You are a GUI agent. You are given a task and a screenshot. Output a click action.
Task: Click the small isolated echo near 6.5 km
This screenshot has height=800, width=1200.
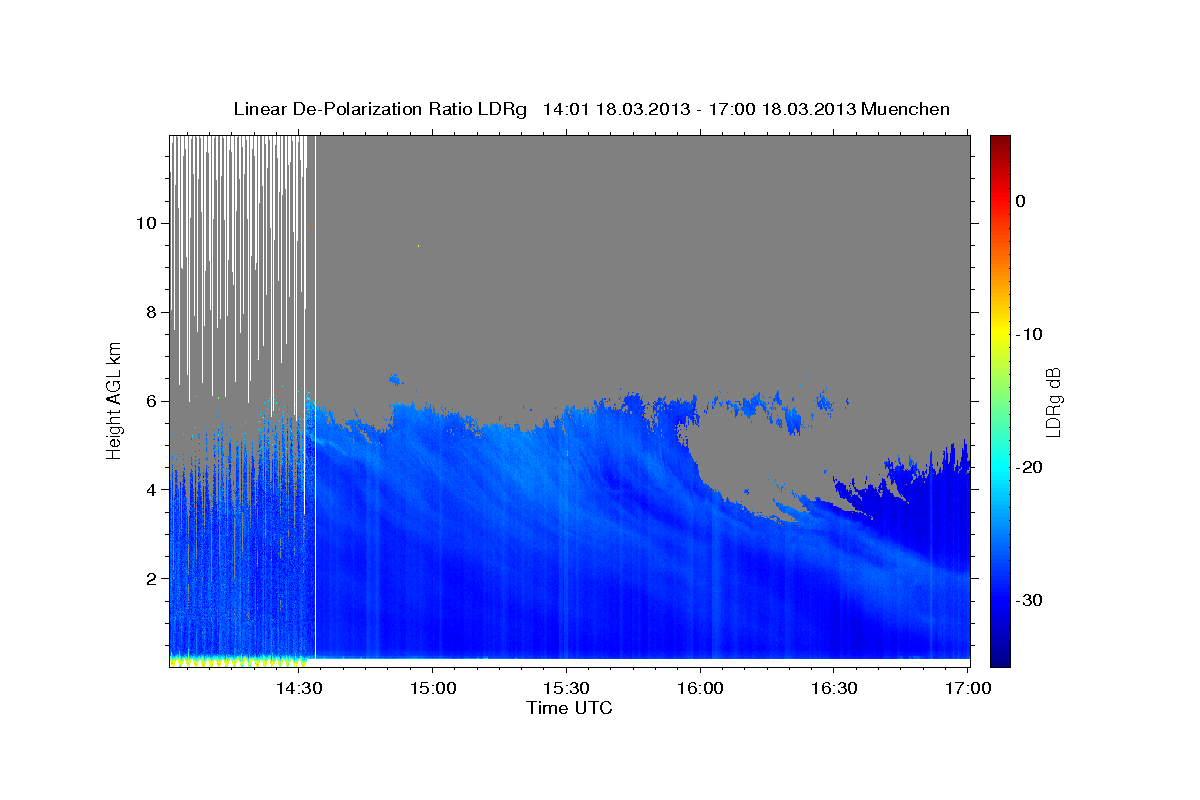394,379
